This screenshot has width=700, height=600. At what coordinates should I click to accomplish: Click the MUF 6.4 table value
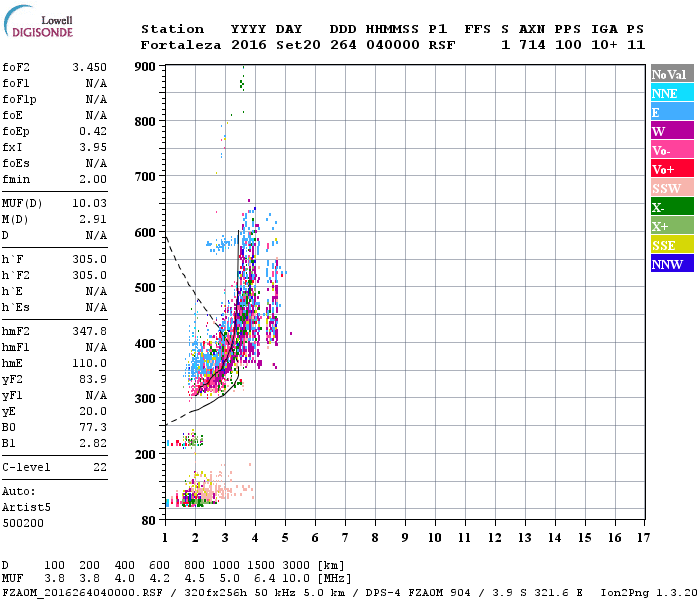point(264,579)
